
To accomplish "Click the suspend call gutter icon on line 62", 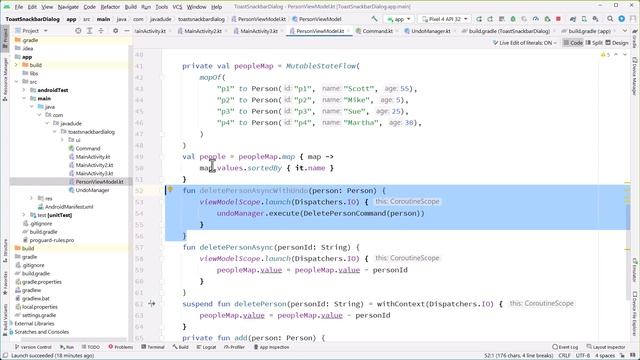I will pos(152,303).
